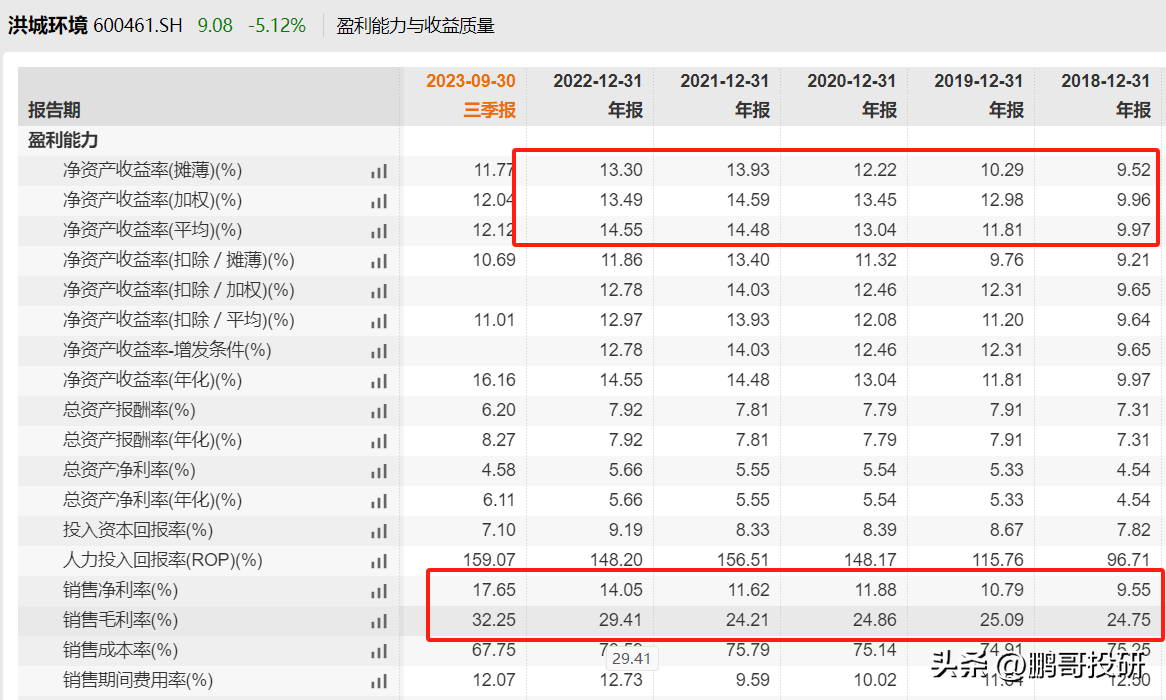Open chart icon for 净资产收益率(扣除/摊薄)(%) row
Viewport: 1166px width, 700px height.
click(x=379, y=261)
